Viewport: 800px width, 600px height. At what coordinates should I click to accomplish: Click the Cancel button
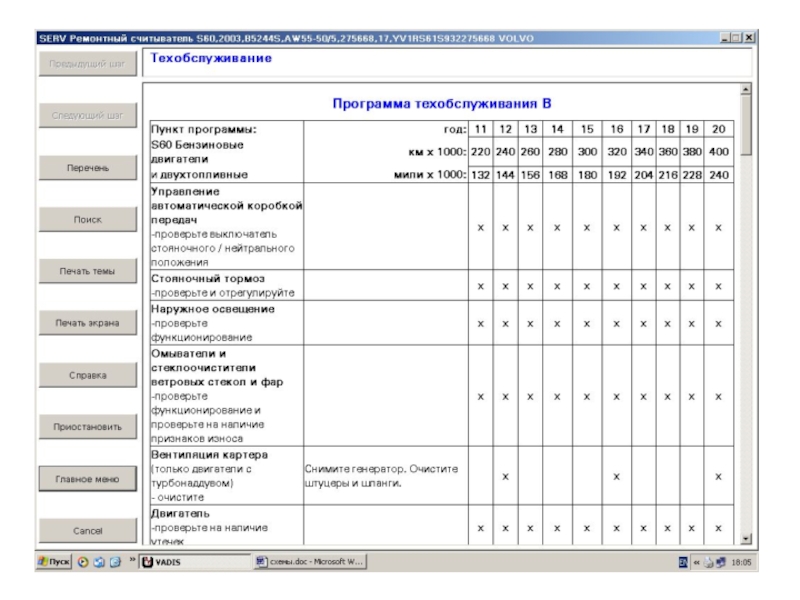pos(88,531)
